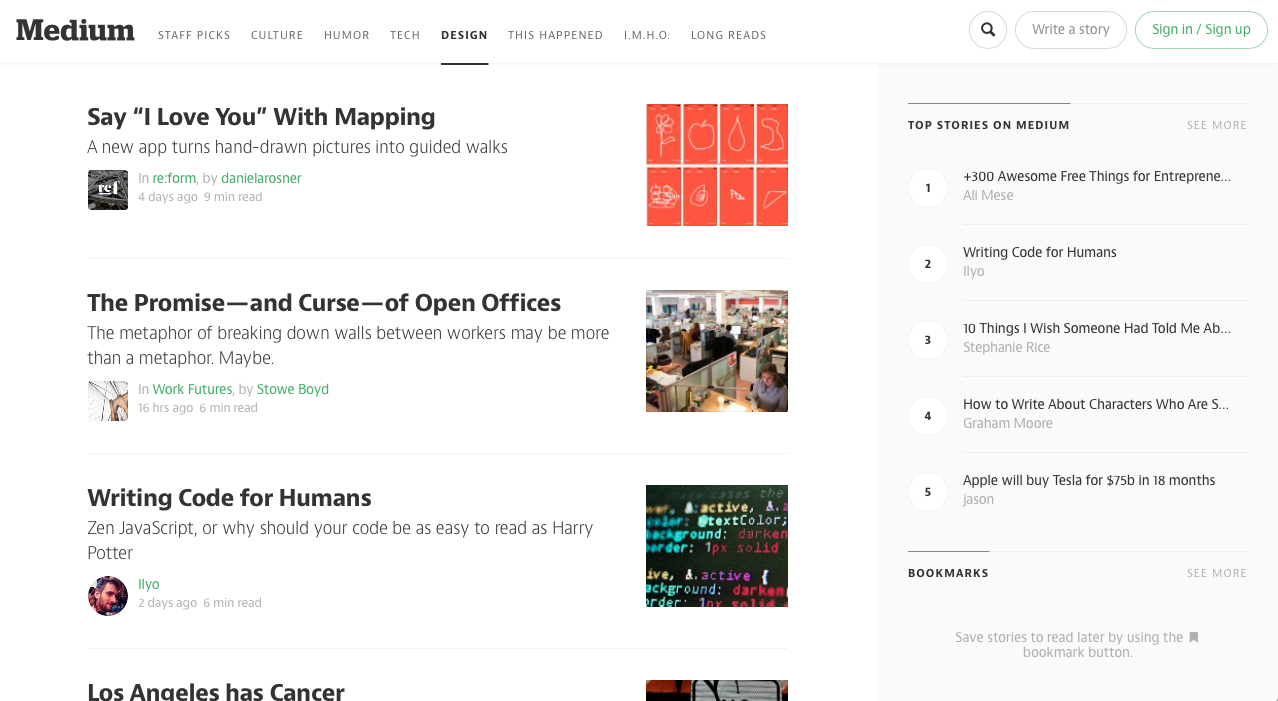Visit the Work Futures publication link
1278x701 pixels.
pos(192,390)
